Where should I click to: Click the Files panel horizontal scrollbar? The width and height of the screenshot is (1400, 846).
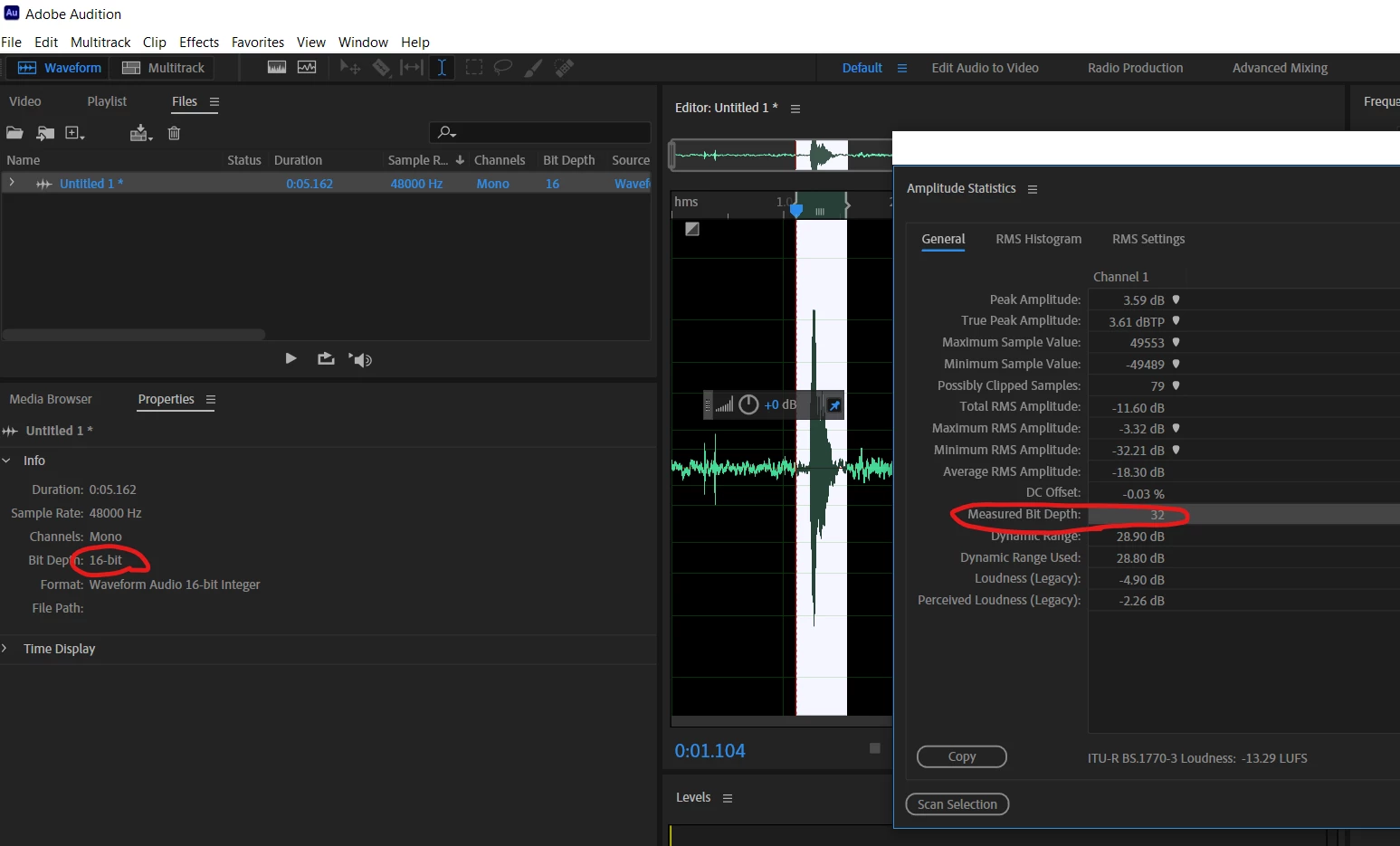click(134, 335)
